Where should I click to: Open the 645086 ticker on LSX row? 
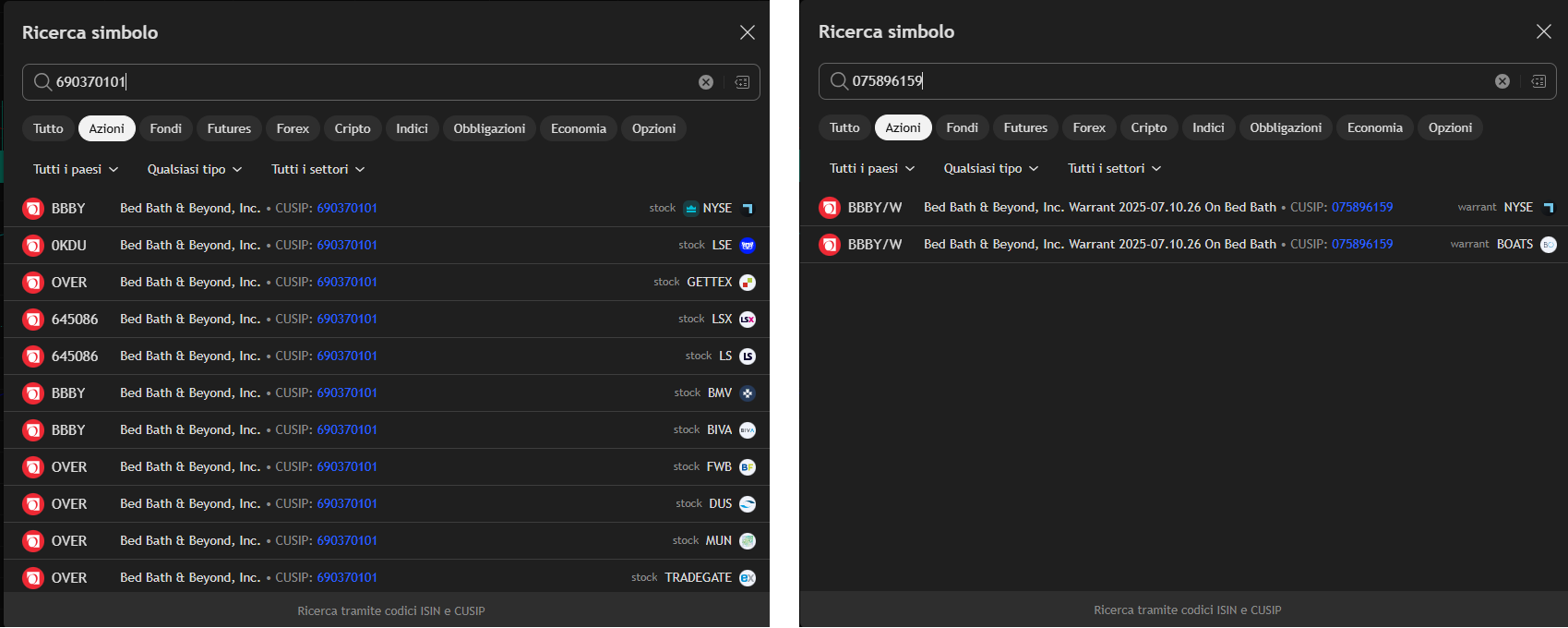[x=75, y=320]
